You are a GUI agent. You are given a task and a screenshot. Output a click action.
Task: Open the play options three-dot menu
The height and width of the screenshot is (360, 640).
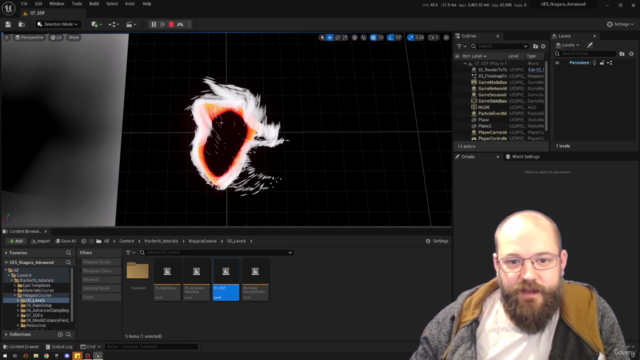(x=189, y=24)
